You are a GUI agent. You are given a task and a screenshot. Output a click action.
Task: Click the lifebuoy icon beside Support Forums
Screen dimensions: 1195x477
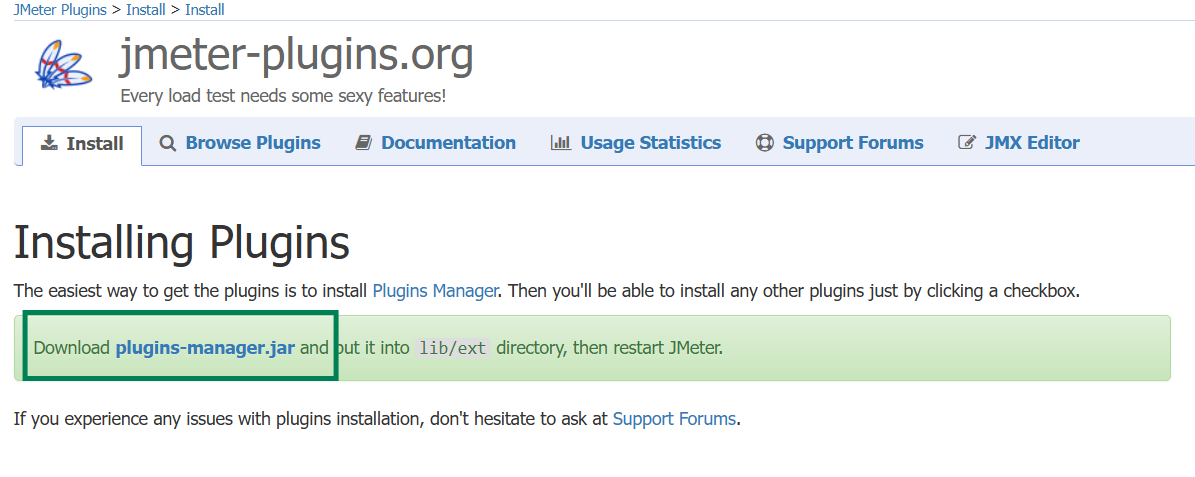click(x=764, y=142)
